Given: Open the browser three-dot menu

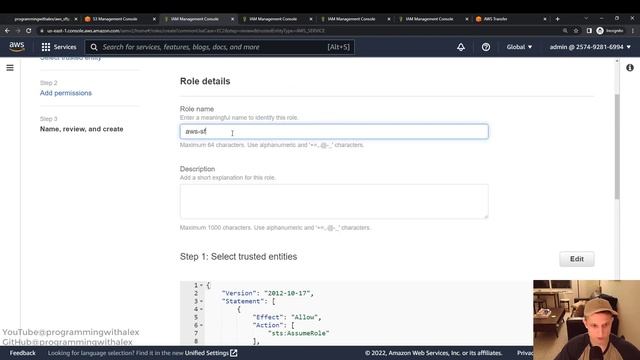Looking at the screenshot, I should coord(633,31).
